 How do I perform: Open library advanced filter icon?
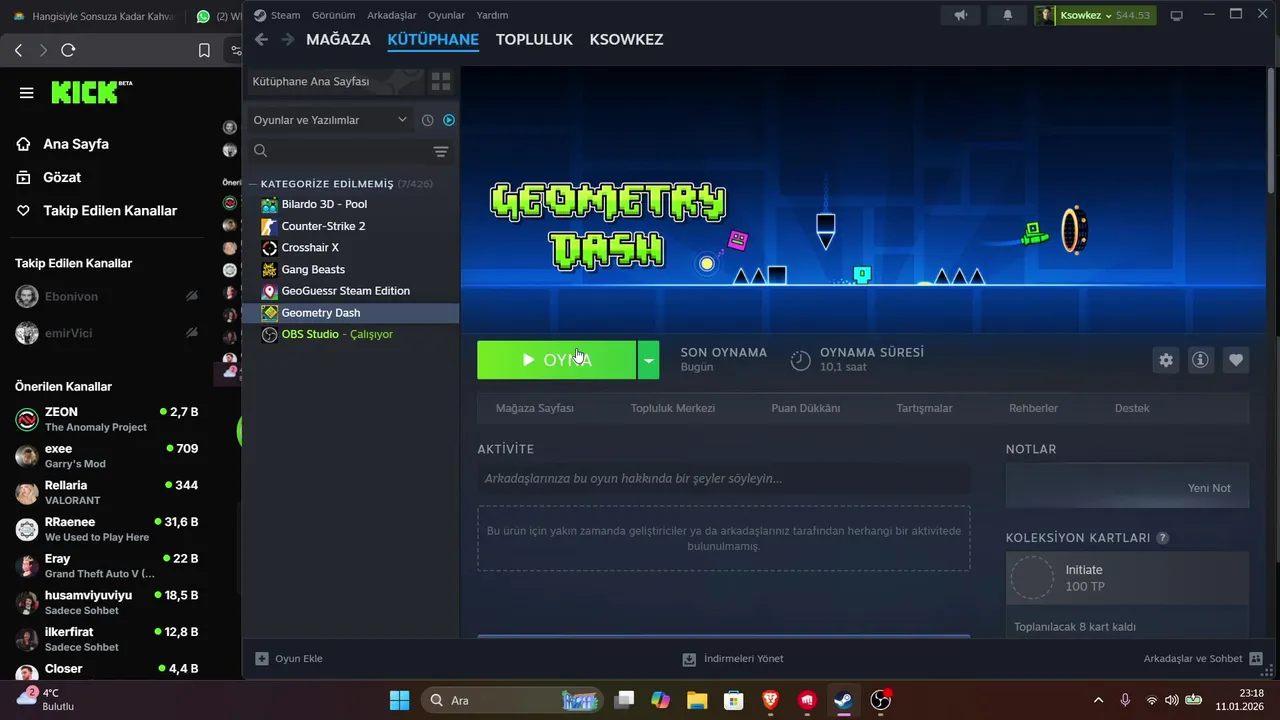click(441, 151)
